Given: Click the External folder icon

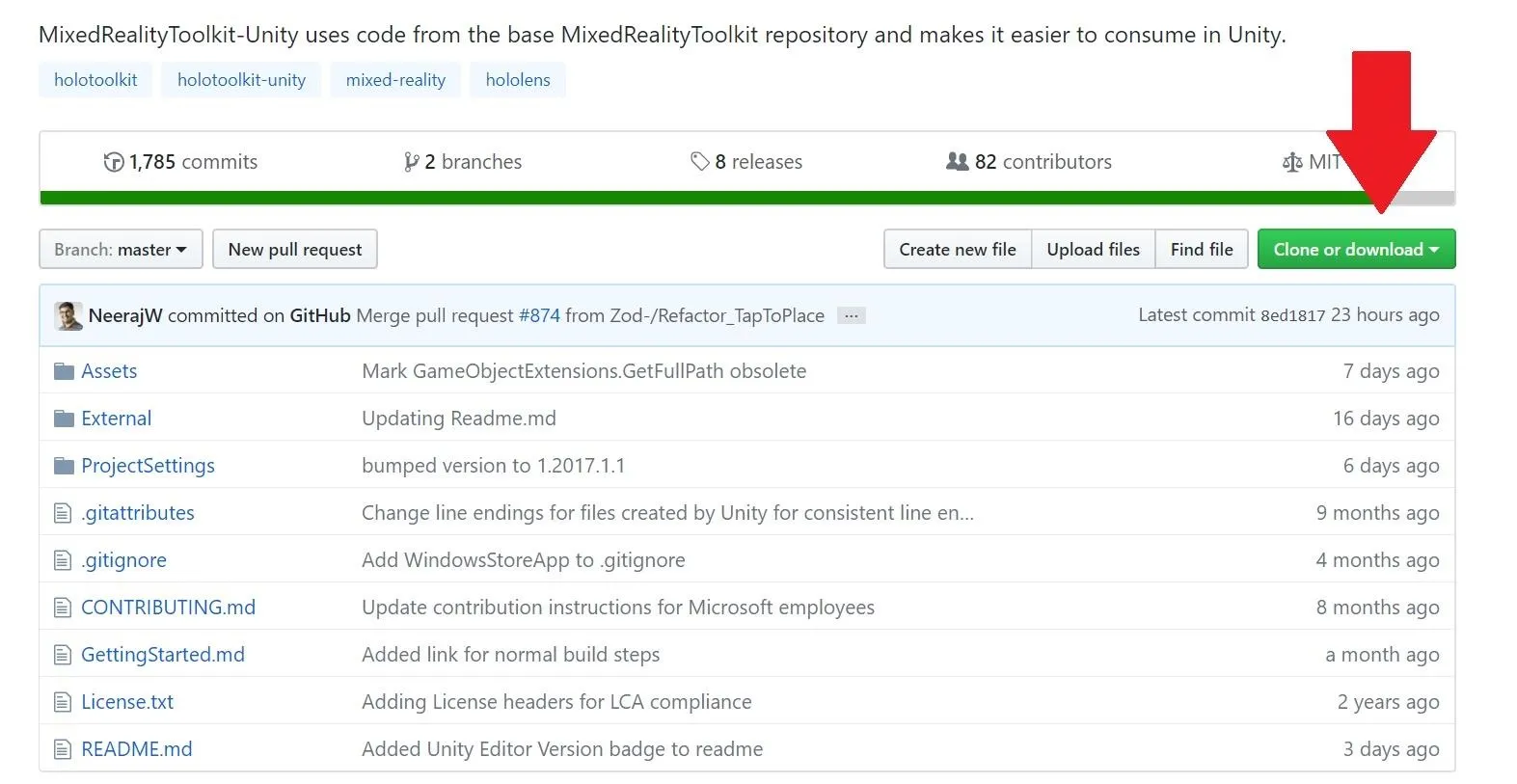Looking at the screenshot, I should [x=64, y=419].
